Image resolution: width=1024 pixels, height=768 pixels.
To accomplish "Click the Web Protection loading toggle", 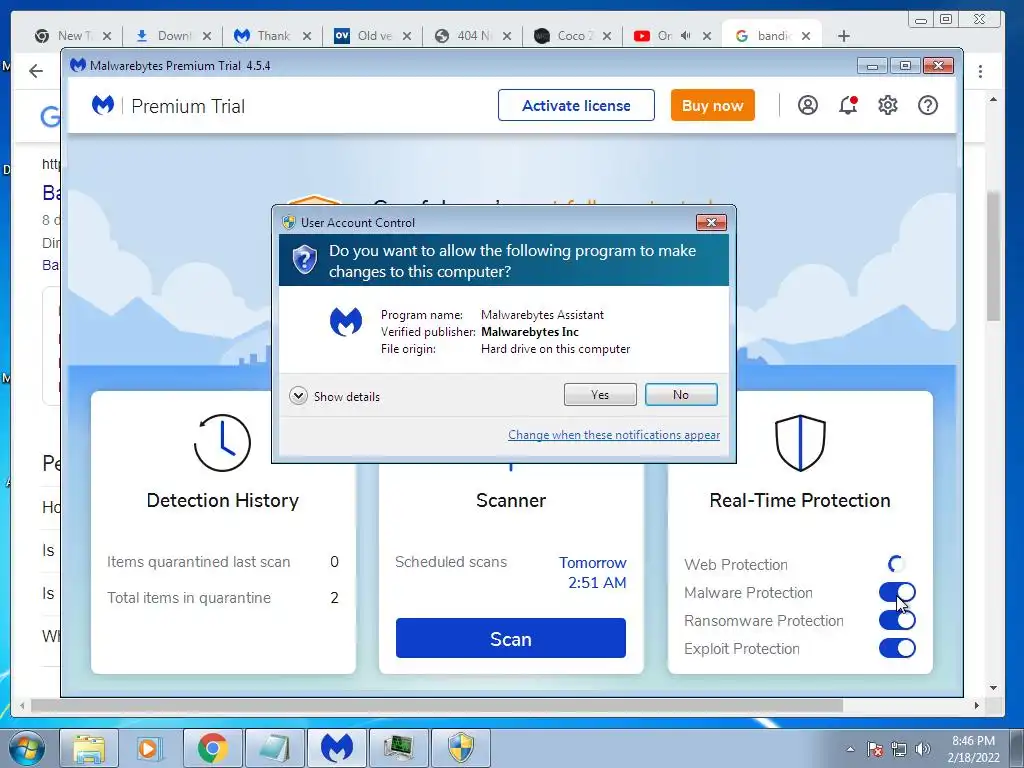I will [x=897, y=564].
